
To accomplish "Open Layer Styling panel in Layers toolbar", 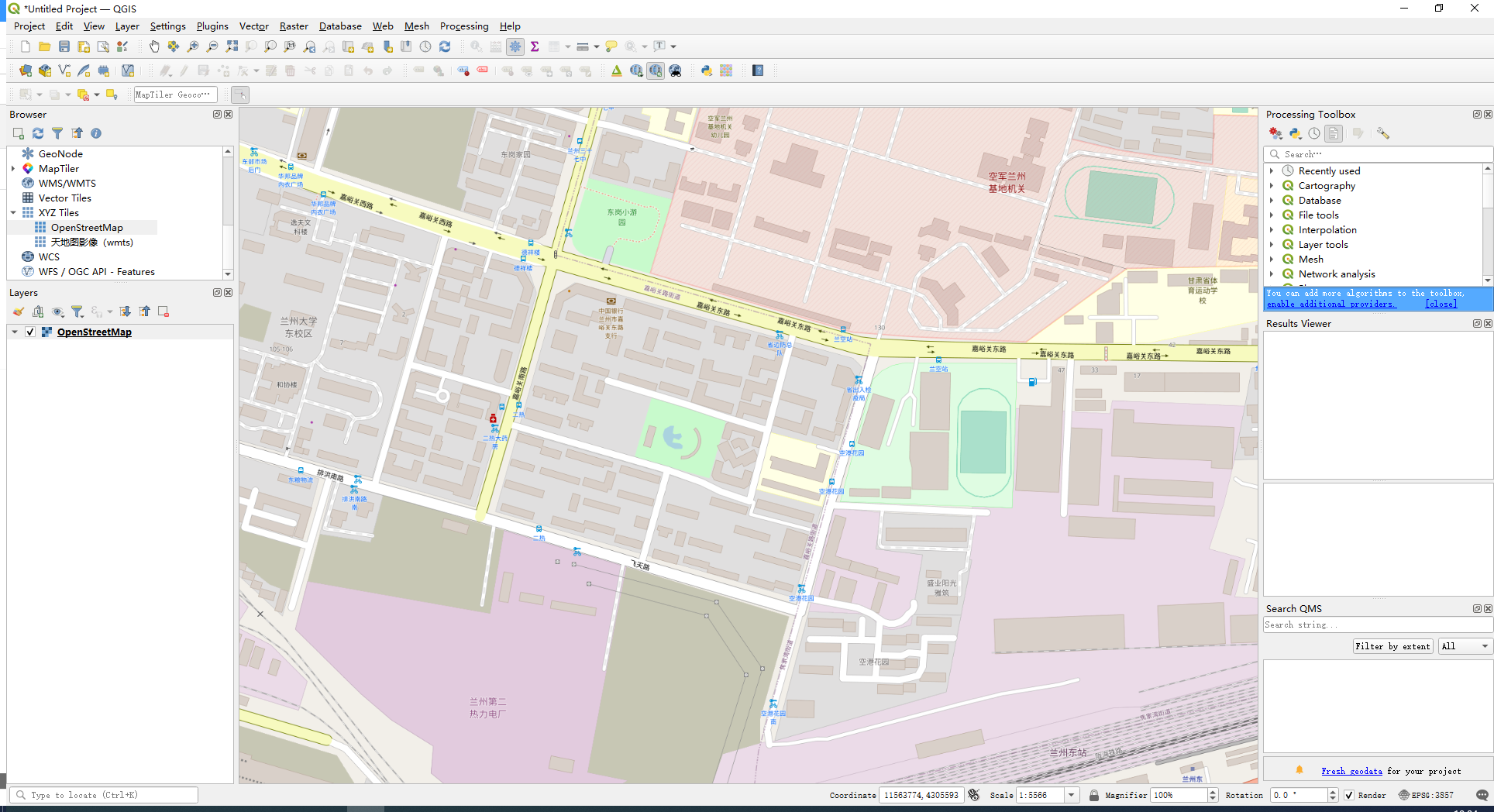I will click(18, 311).
